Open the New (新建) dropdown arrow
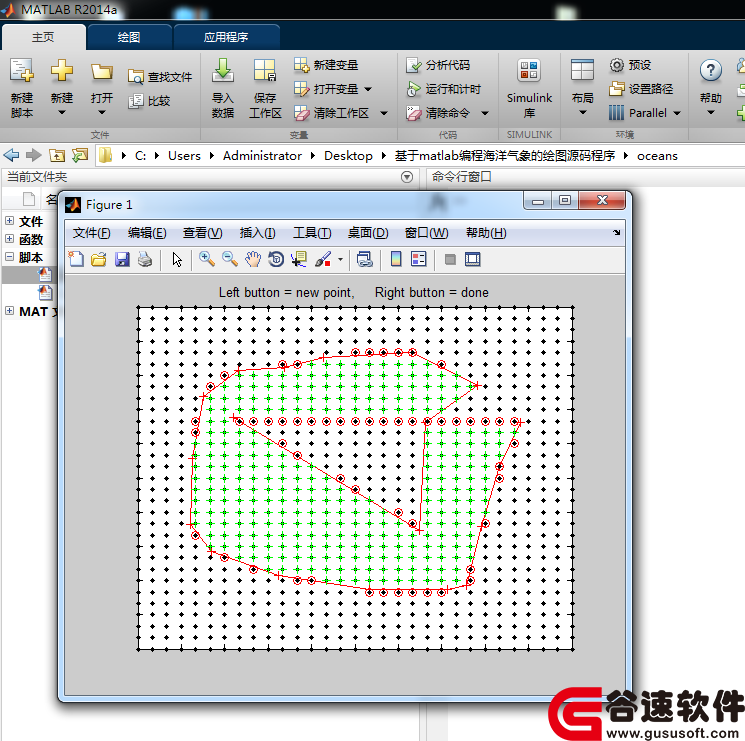 click(62, 113)
